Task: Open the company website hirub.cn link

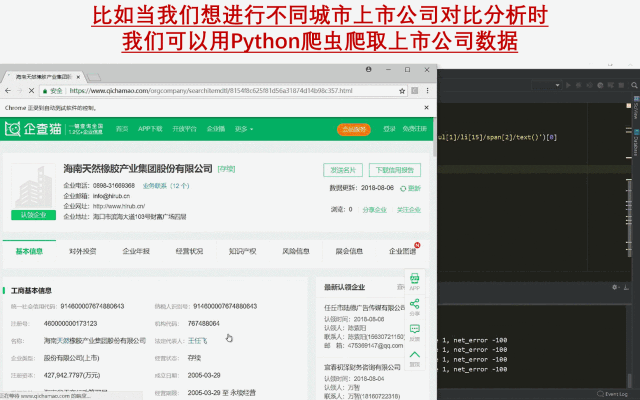Action: click(x=119, y=206)
